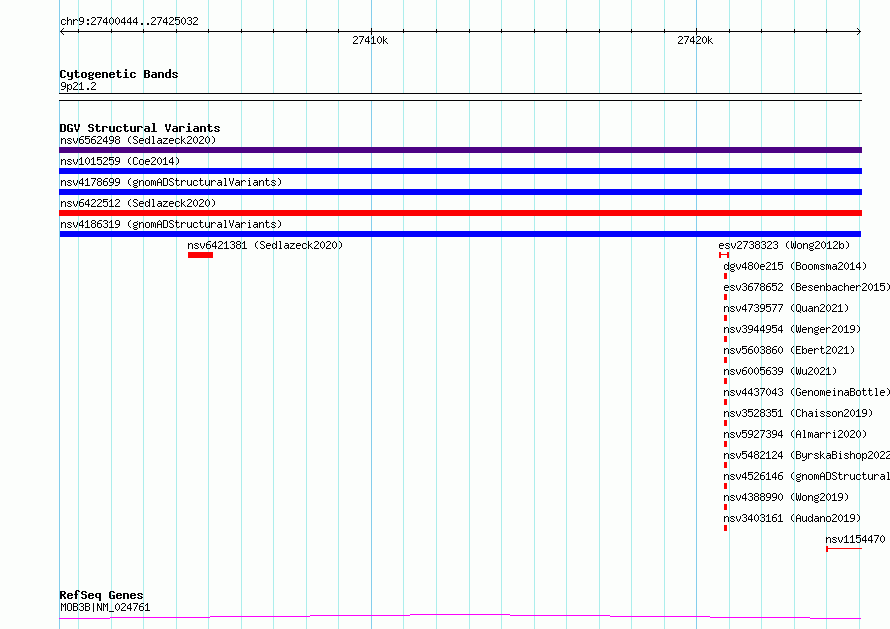Click the nsv4388990 (Wong2019) variant label
Screen dimensions: 890x629
[786, 497]
